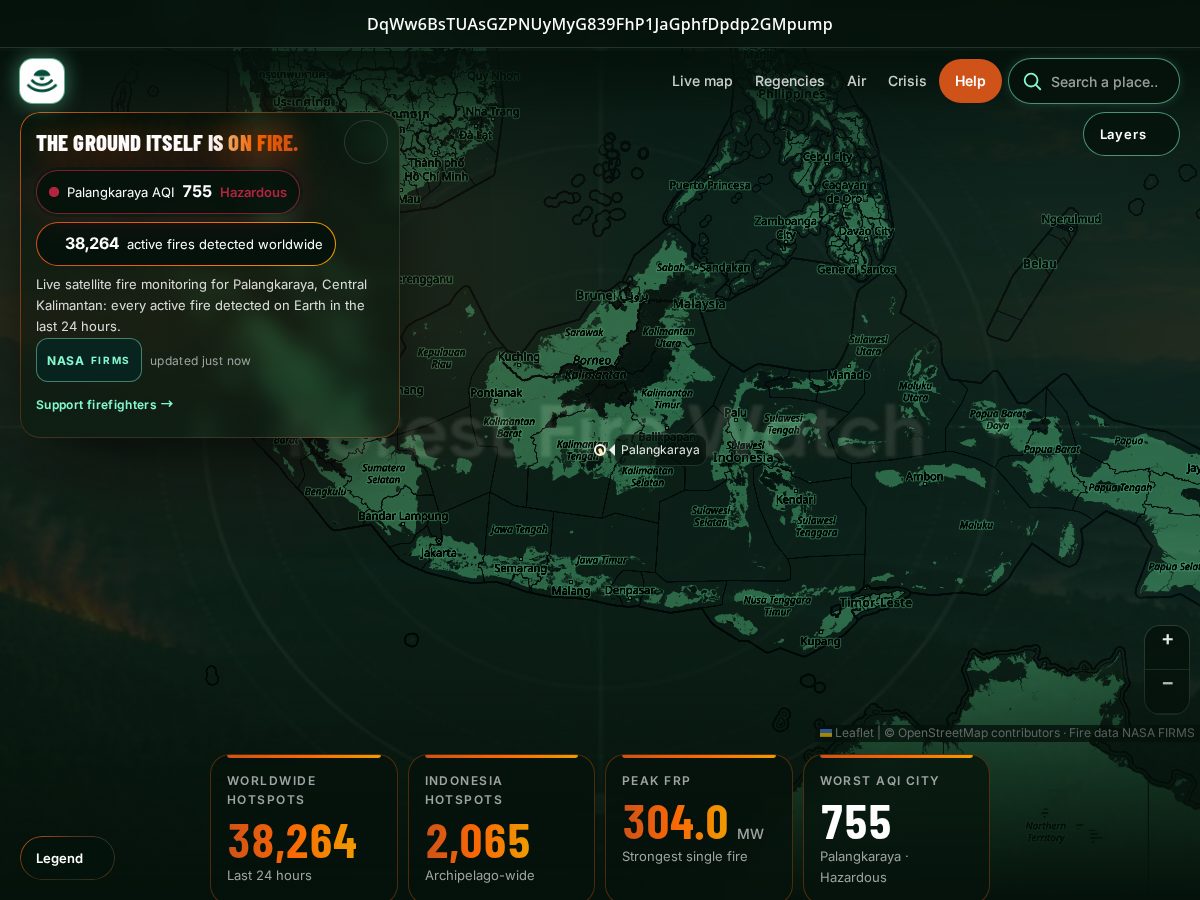Screen dimensions: 1200x900
Task: Zoom in with the plus button
Action: [x=1167, y=640]
